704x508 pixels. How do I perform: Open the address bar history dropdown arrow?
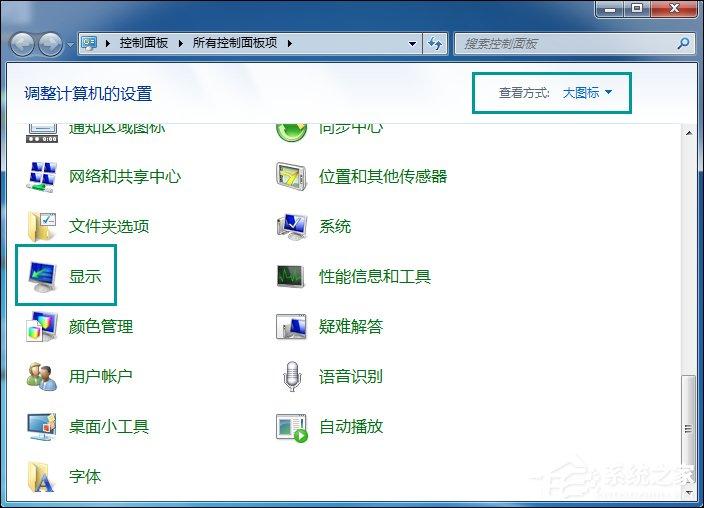tap(413, 44)
